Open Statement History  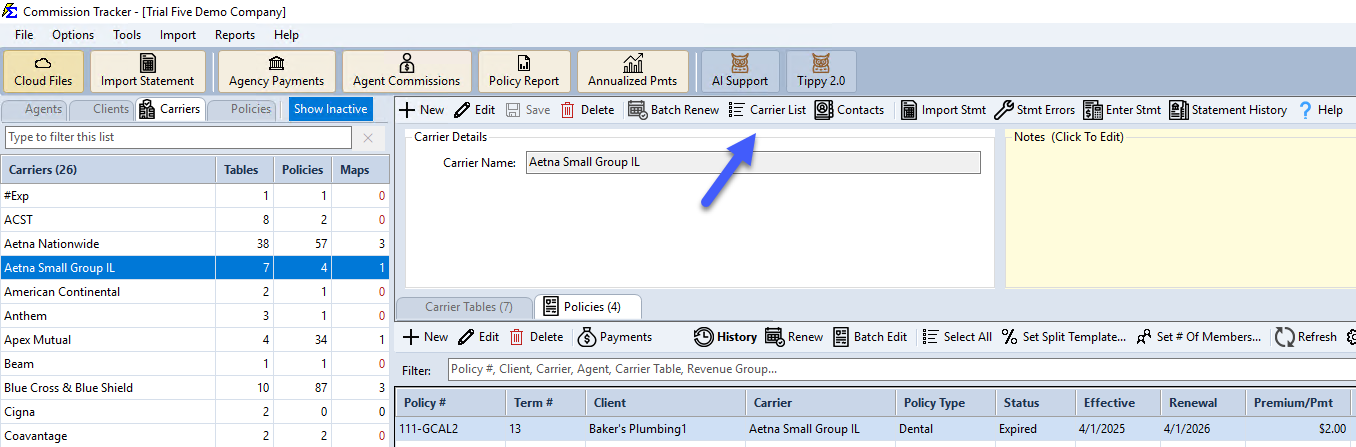coord(1228,110)
